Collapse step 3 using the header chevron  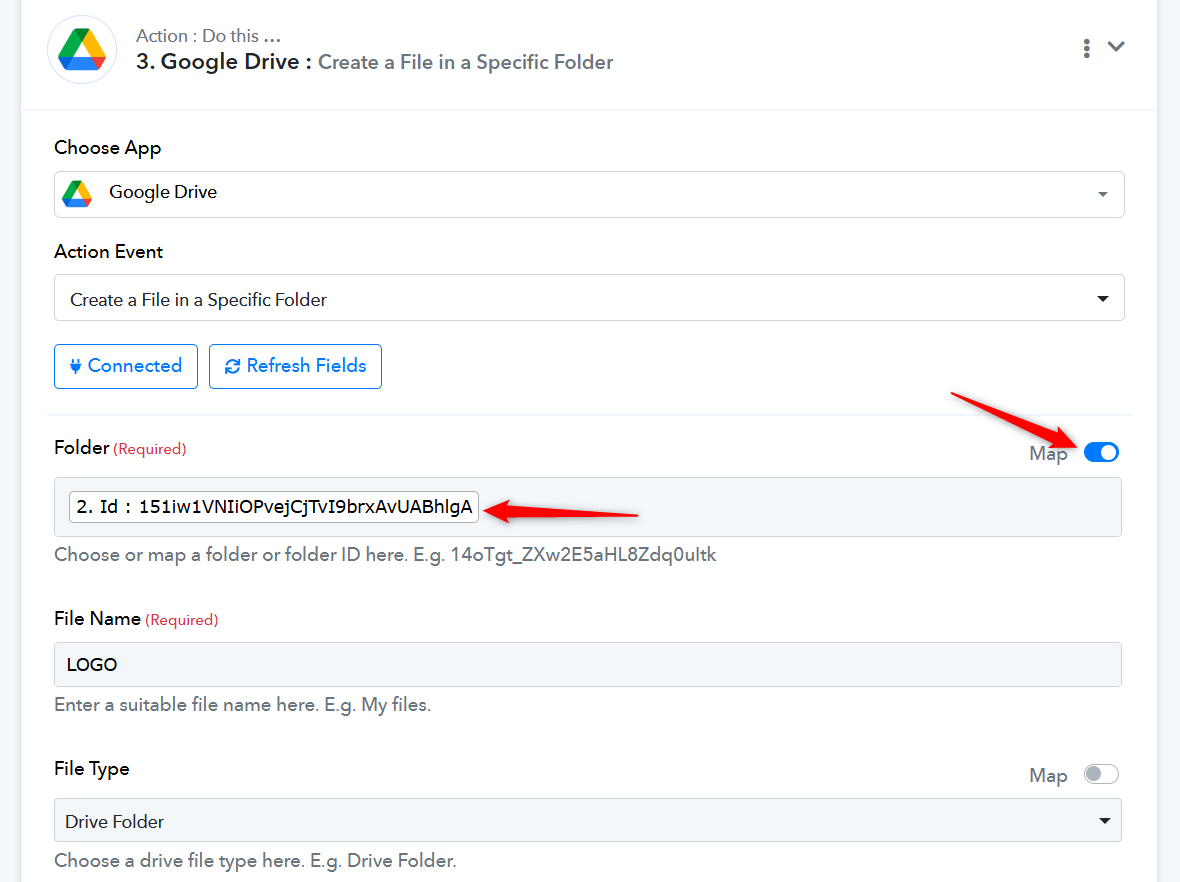tap(1116, 47)
